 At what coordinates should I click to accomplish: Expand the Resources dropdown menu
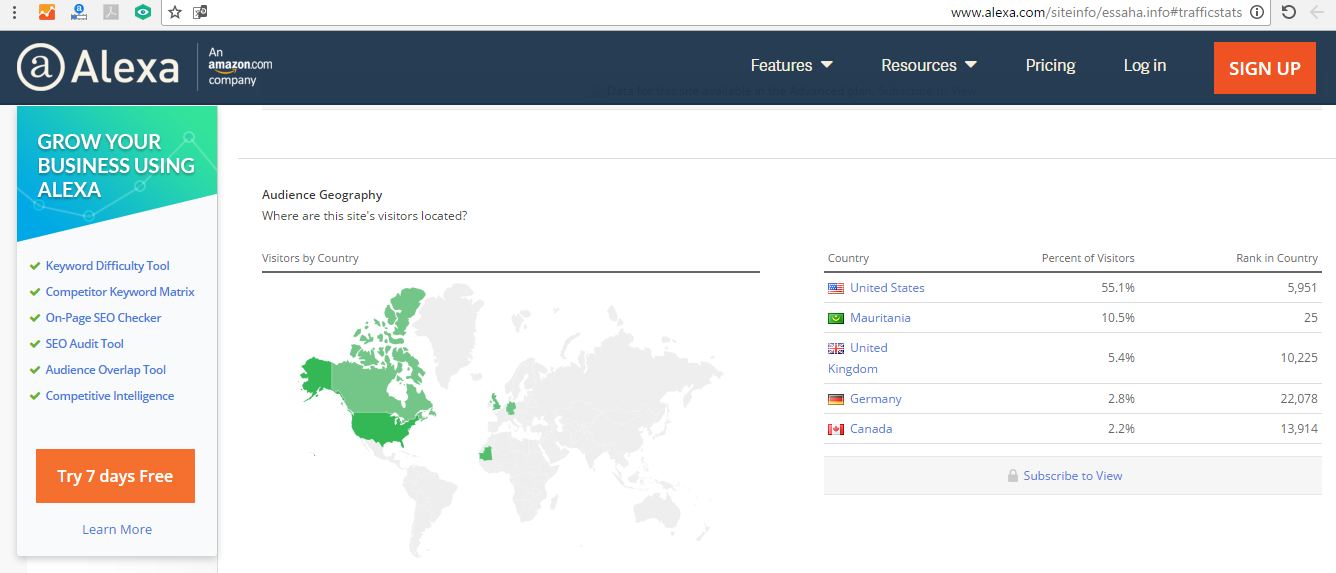pos(928,65)
